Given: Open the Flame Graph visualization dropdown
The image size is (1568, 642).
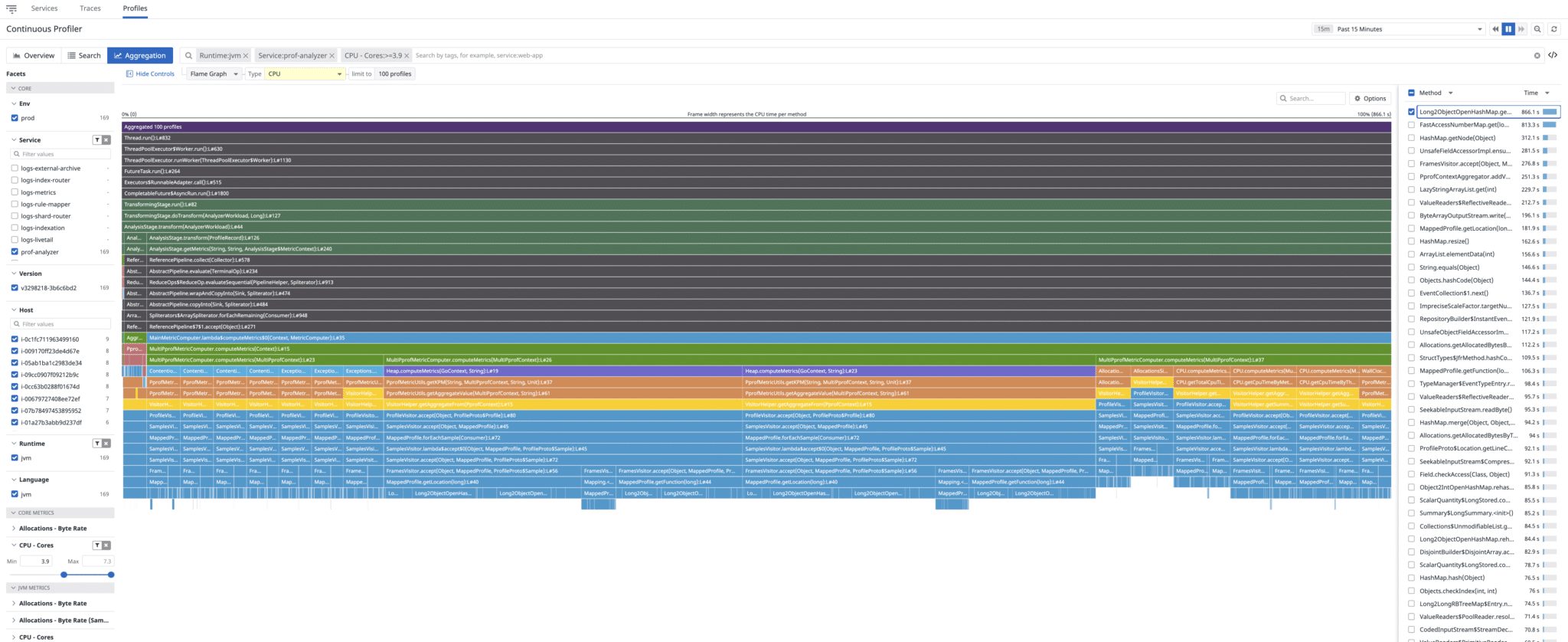Looking at the screenshot, I should tap(214, 74).
